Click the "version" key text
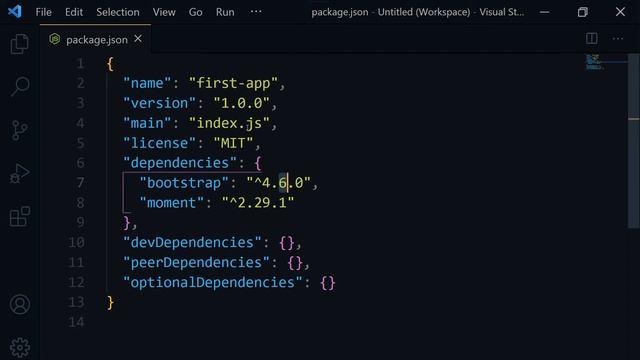Viewport: 640px width, 360px height. [x=159, y=103]
